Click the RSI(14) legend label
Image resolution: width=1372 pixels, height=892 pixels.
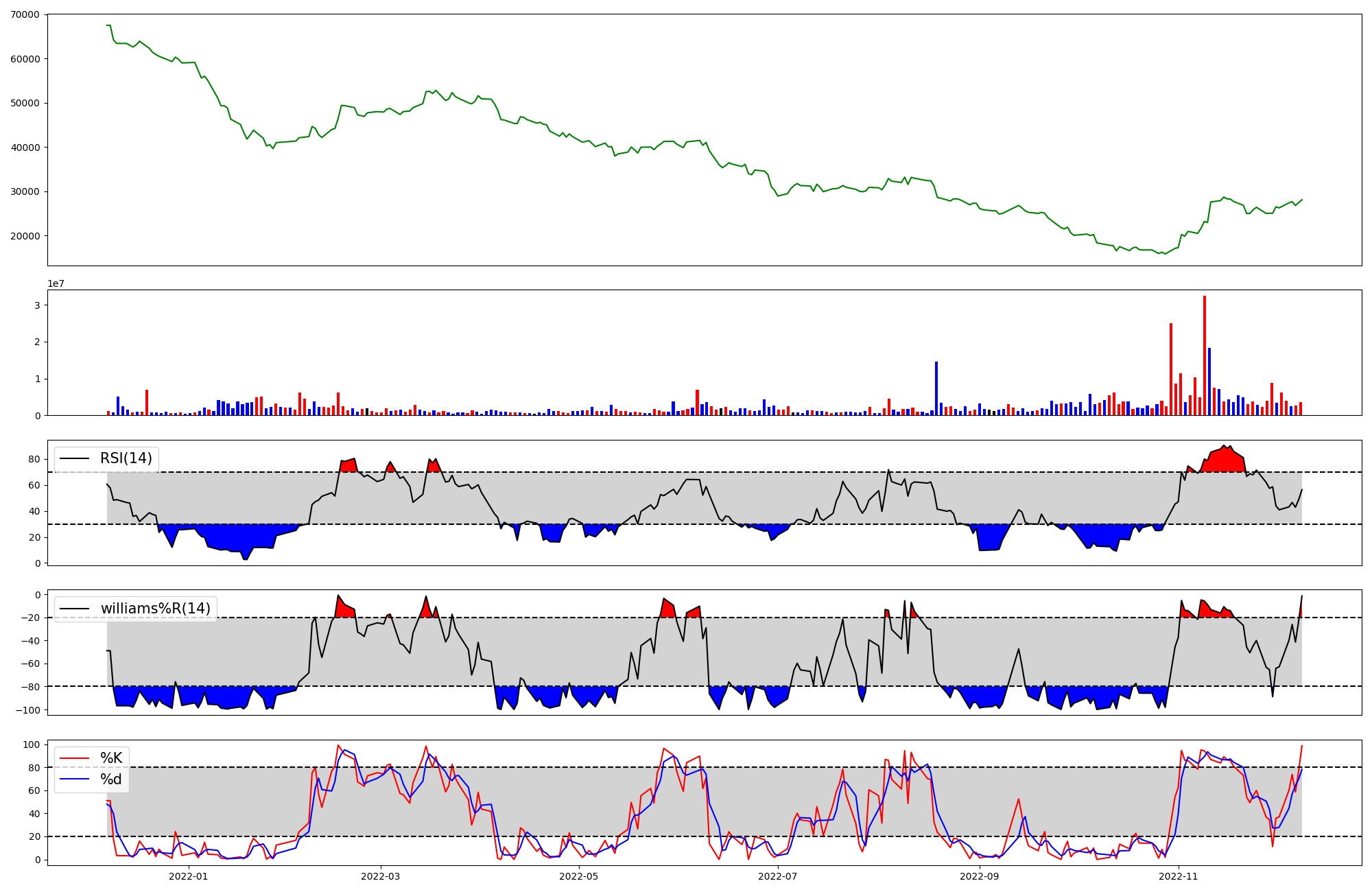tap(126, 458)
